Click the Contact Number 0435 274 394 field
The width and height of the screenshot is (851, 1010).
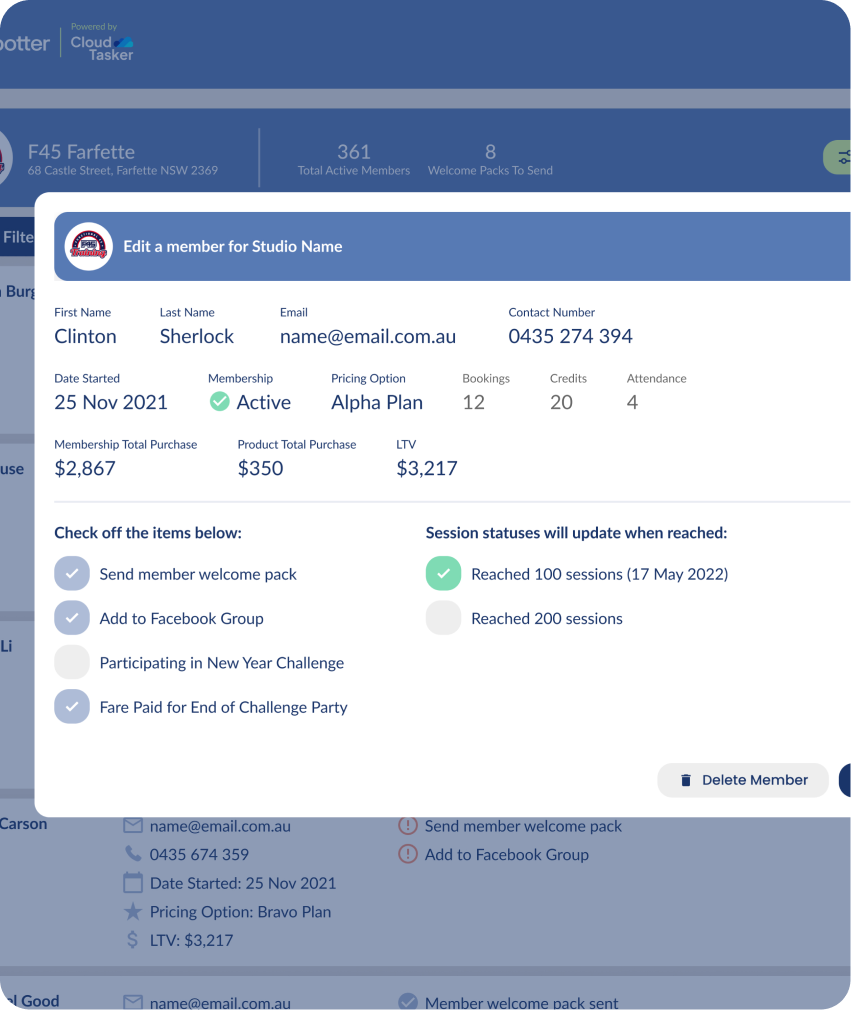(570, 336)
